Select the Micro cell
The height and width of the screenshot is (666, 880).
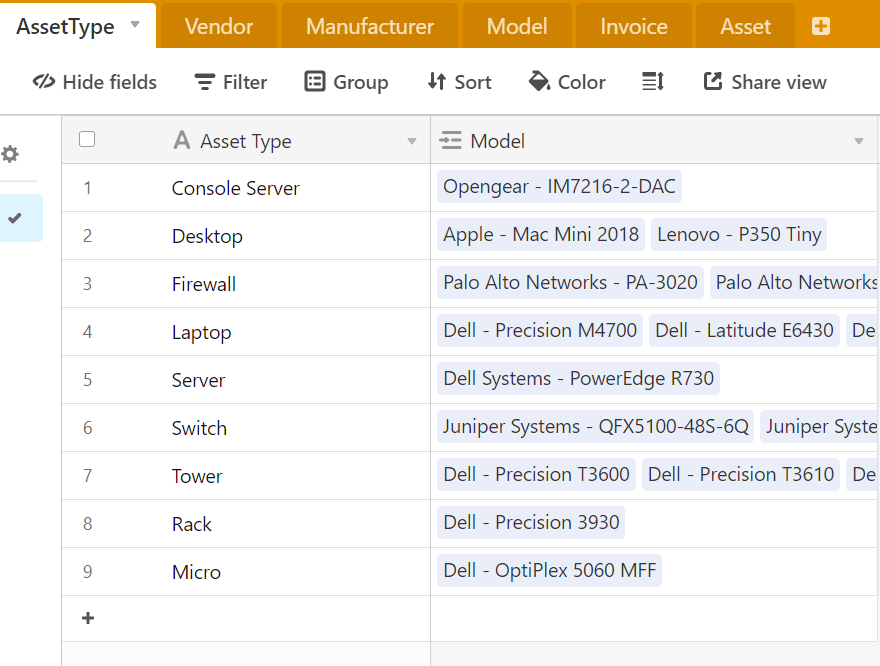246,572
